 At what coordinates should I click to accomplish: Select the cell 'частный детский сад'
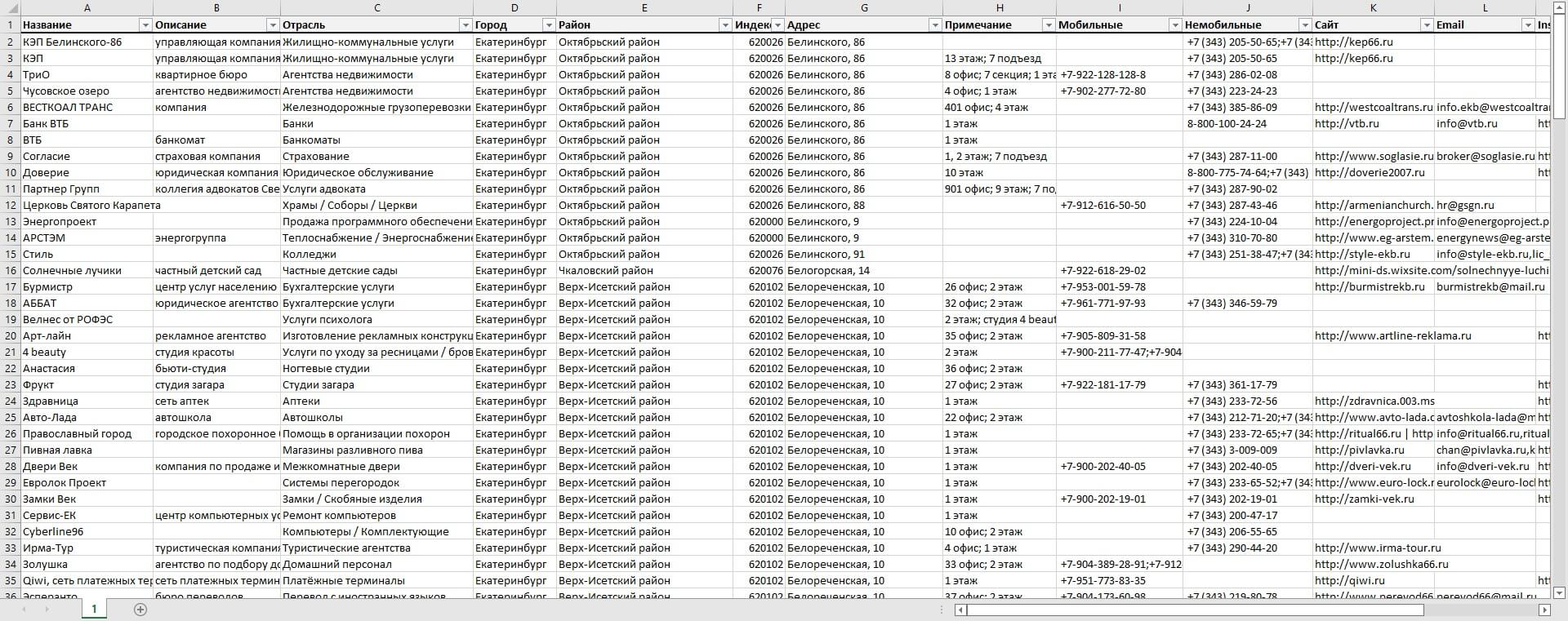coord(216,270)
